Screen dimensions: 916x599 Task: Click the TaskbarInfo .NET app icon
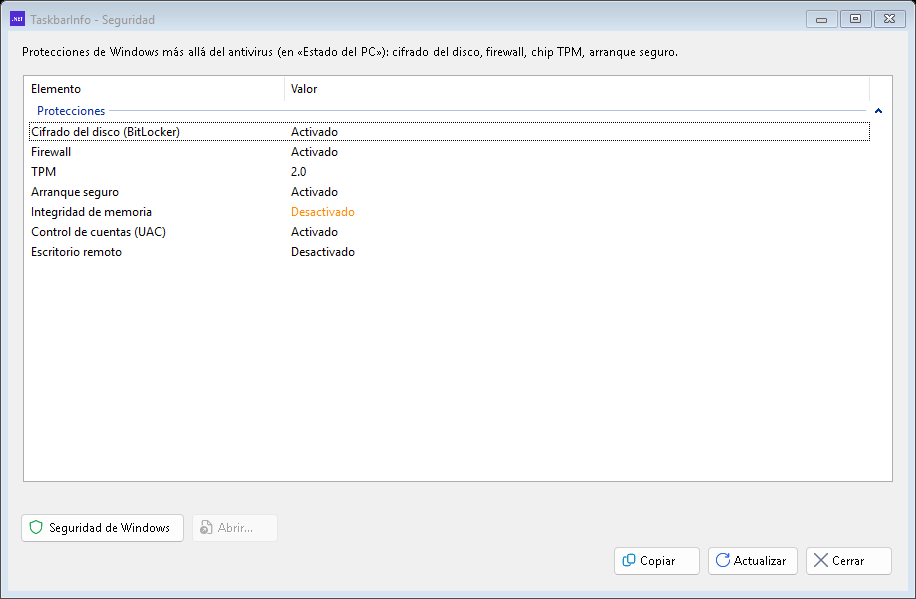pyautogui.click(x=18, y=19)
